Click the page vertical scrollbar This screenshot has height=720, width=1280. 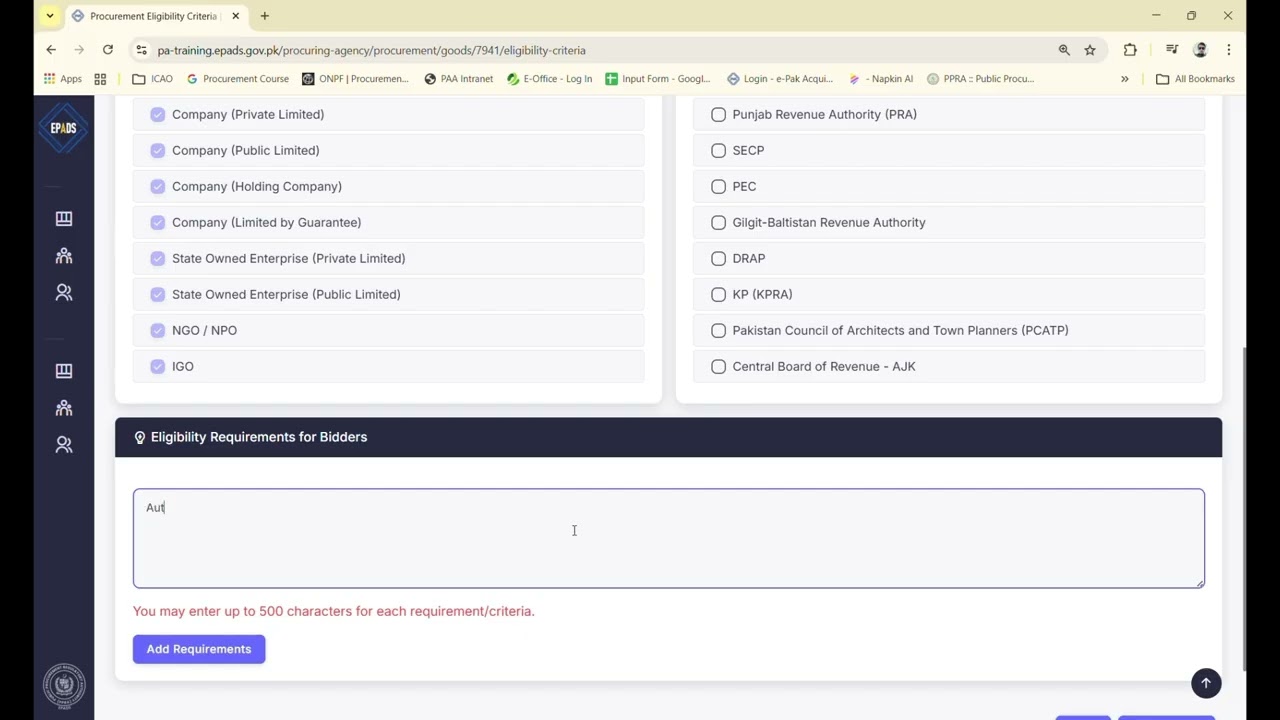1244,508
